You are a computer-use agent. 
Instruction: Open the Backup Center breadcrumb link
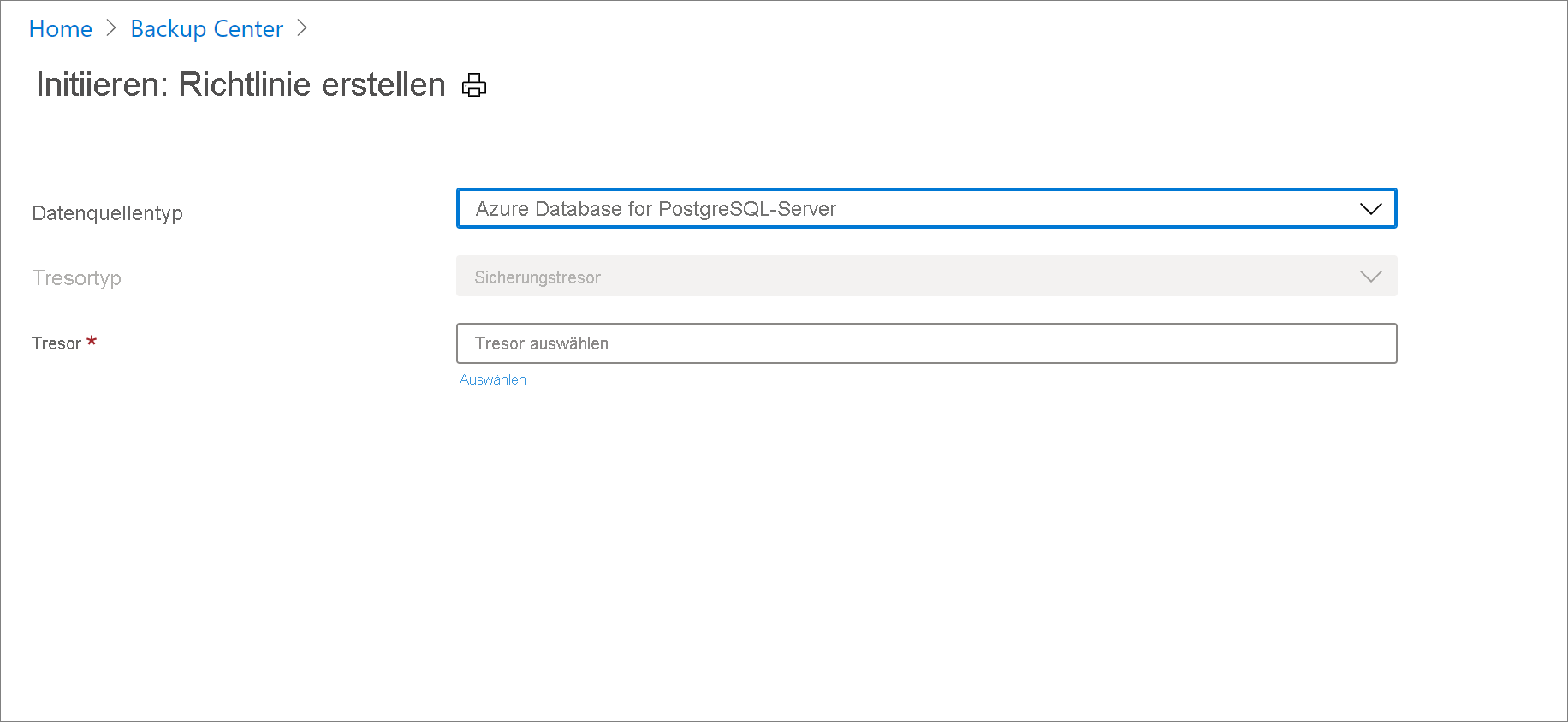click(x=207, y=28)
